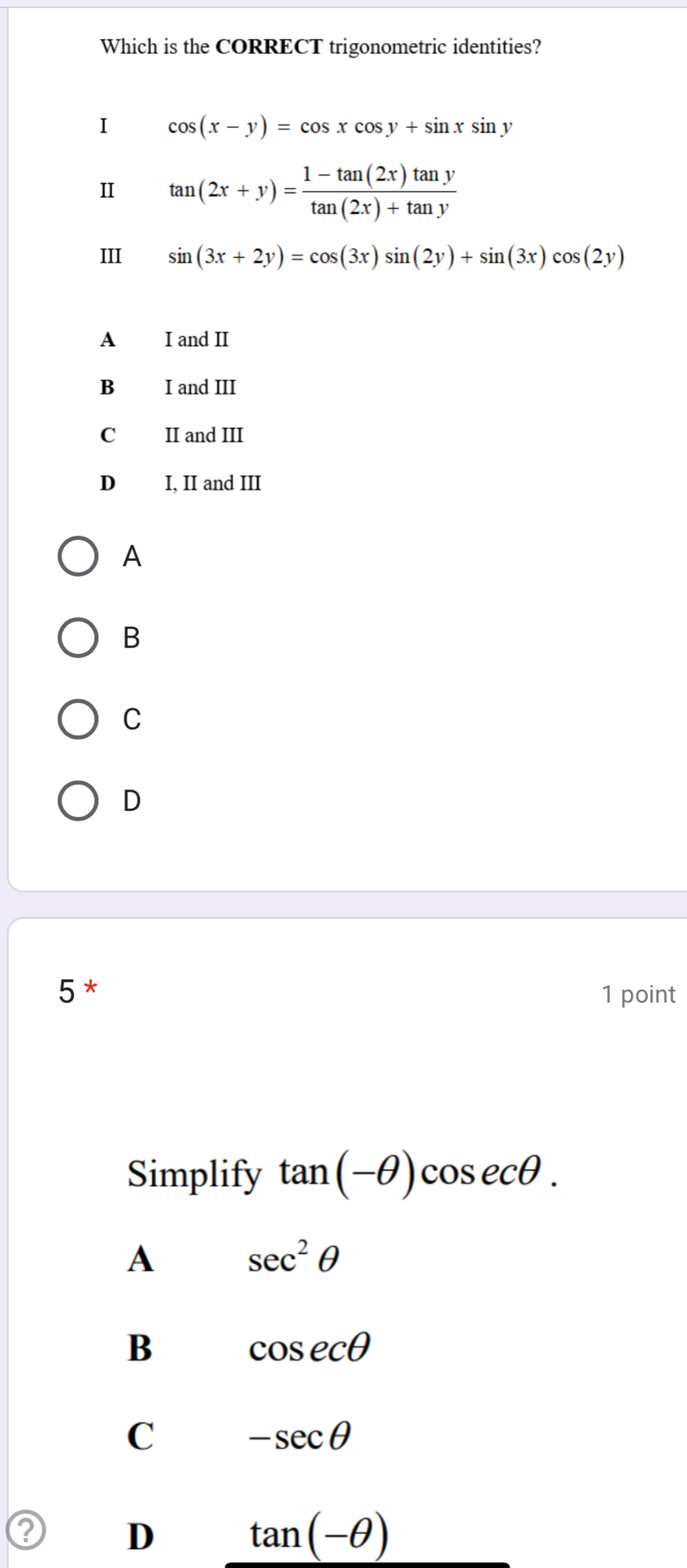Image resolution: width=687 pixels, height=1568 pixels.
Task: Click identity I cos(x − y) equation
Action: (x=340, y=127)
